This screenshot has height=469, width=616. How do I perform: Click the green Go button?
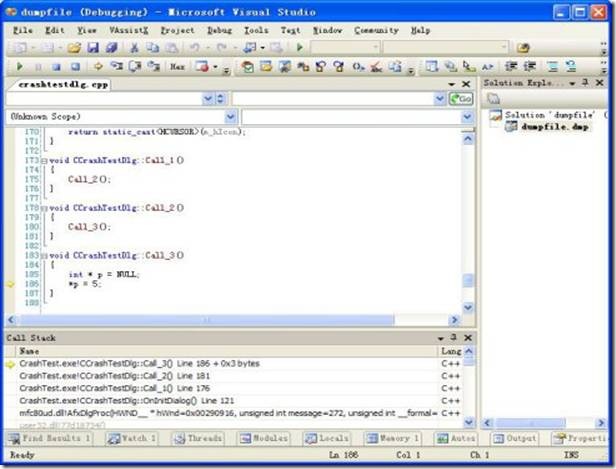[461, 99]
